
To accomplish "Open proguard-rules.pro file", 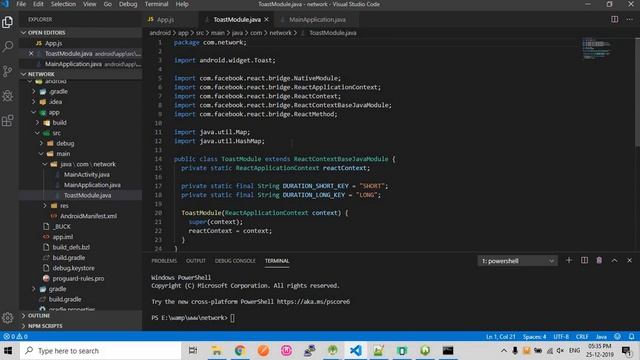I will tap(78, 278).
